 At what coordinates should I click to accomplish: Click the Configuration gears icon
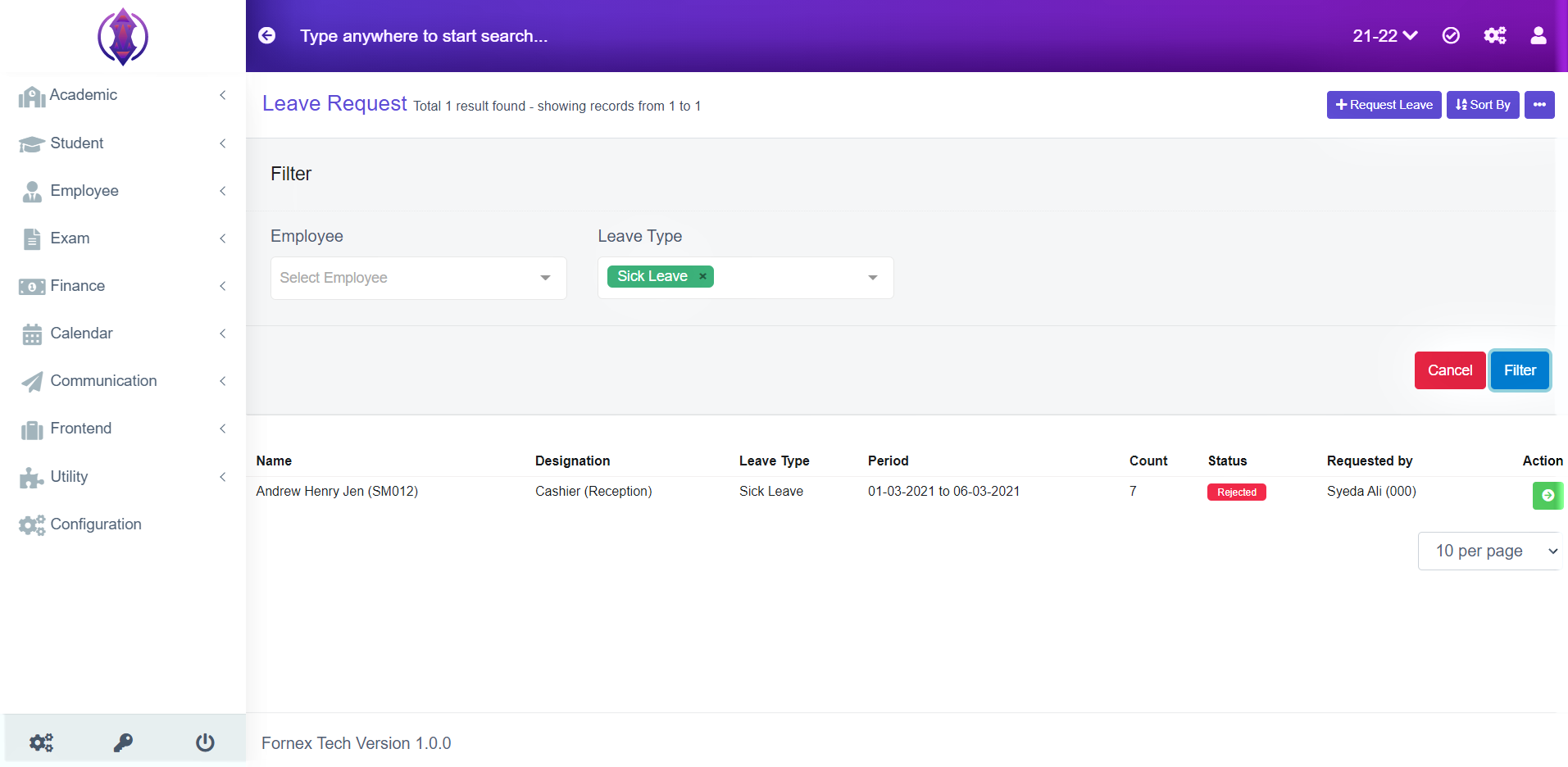[x=32, y=525]
